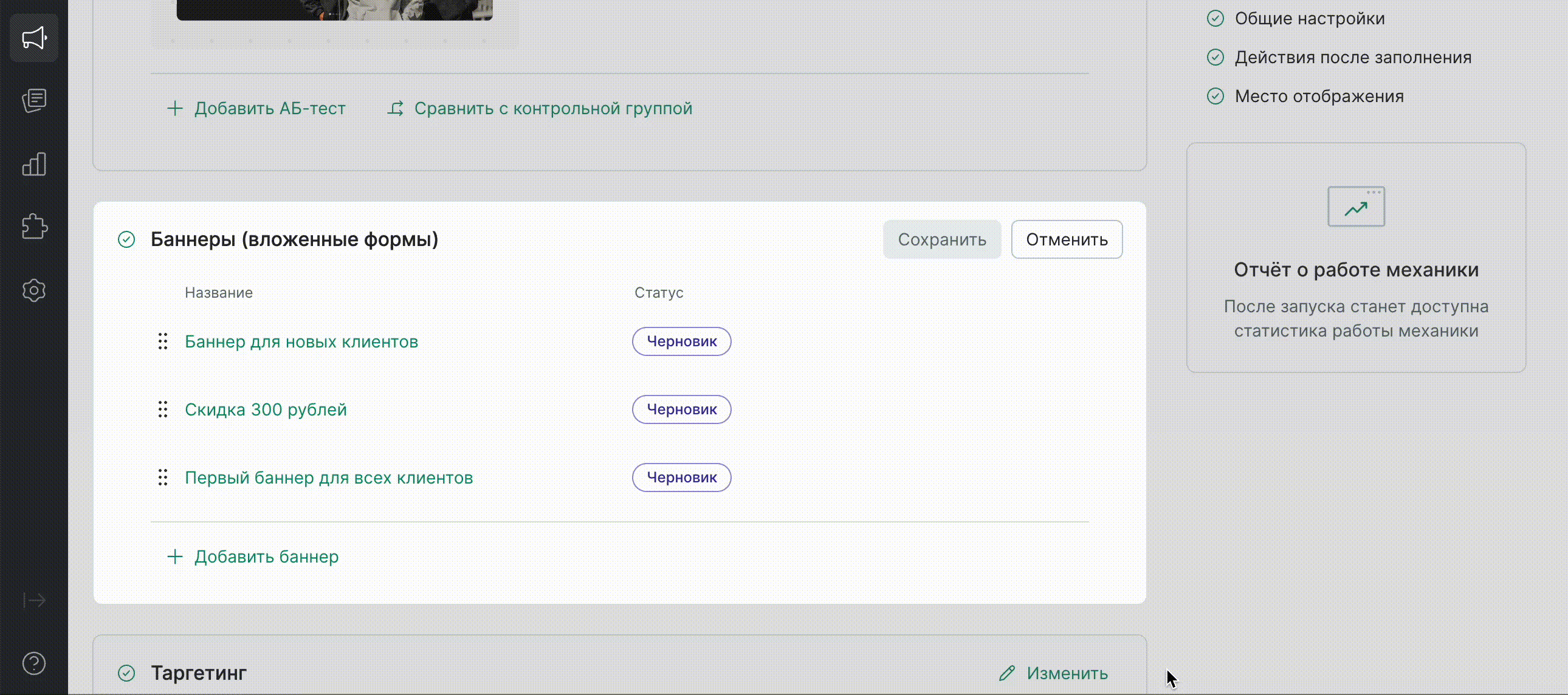Click drag handle for Баннер для новых клиентов

point(162,341)
